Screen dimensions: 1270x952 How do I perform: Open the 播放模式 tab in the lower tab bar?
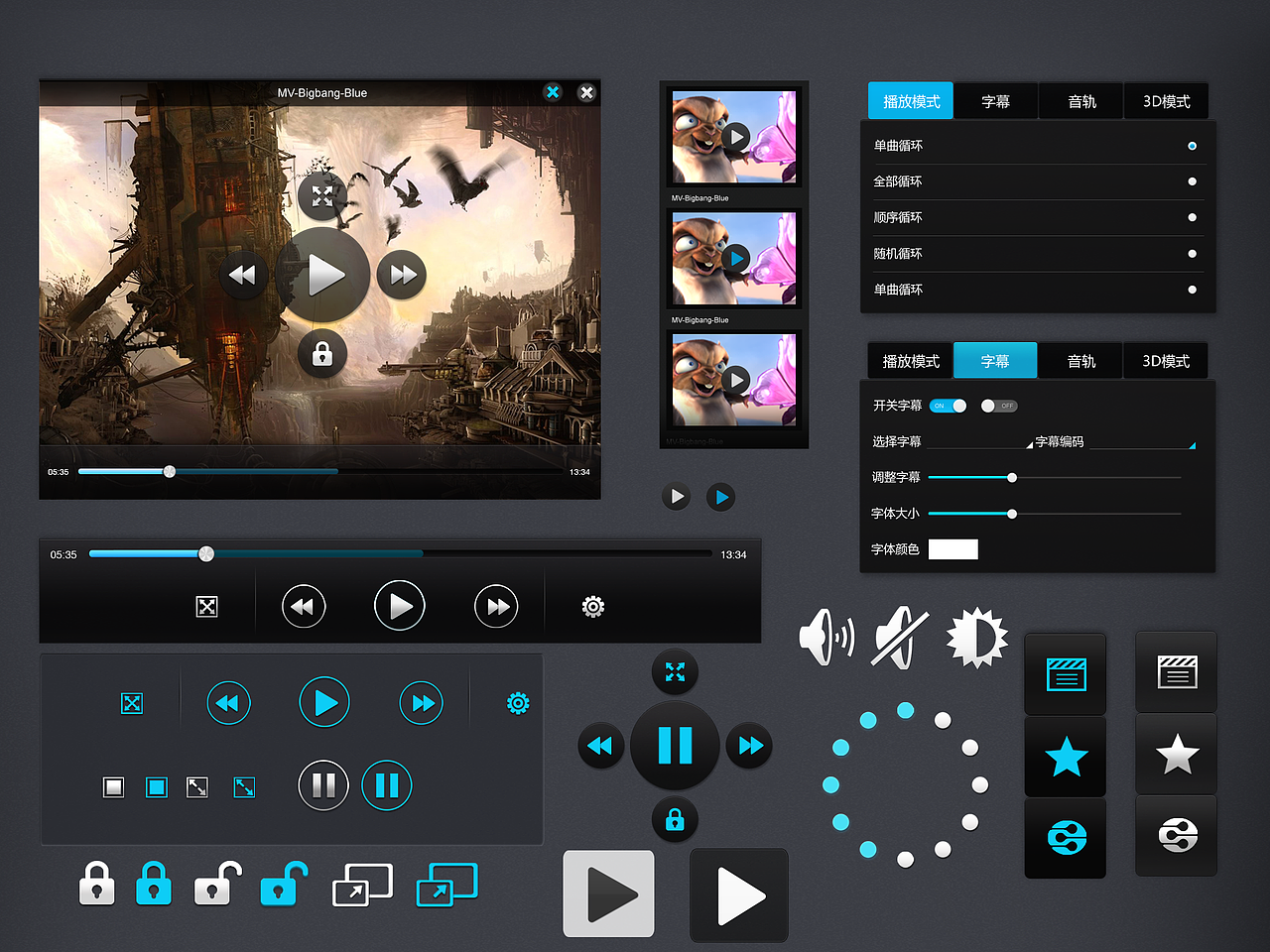911,361
